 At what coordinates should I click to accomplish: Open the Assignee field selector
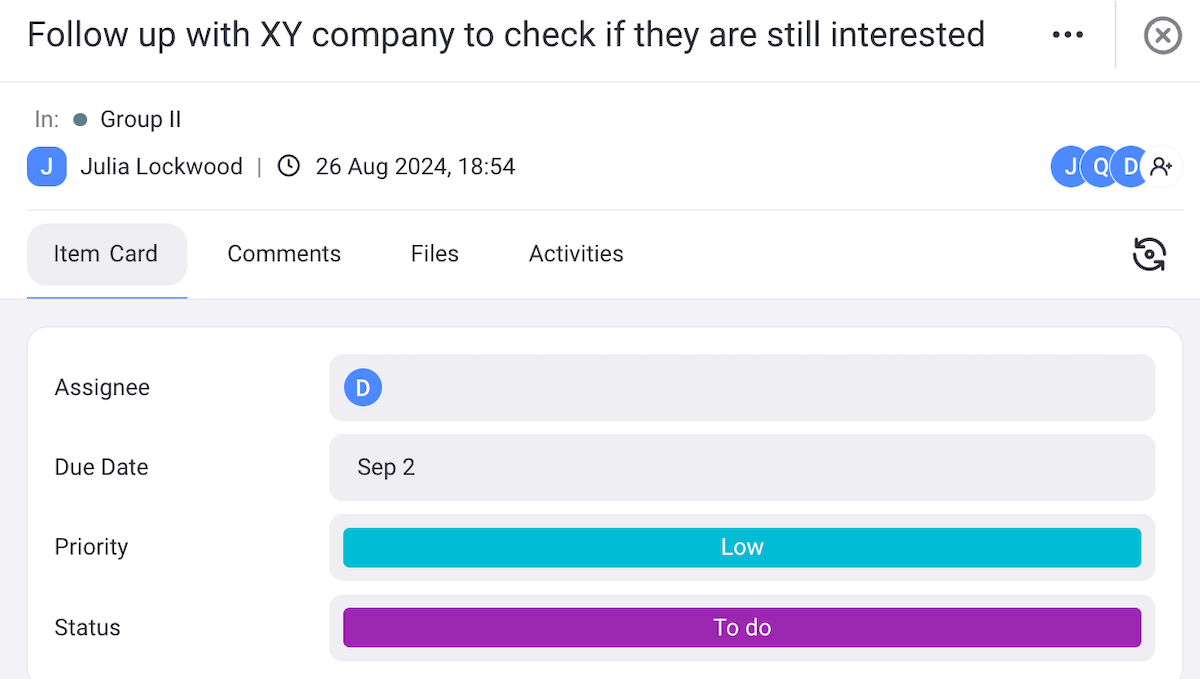[741, 387]
